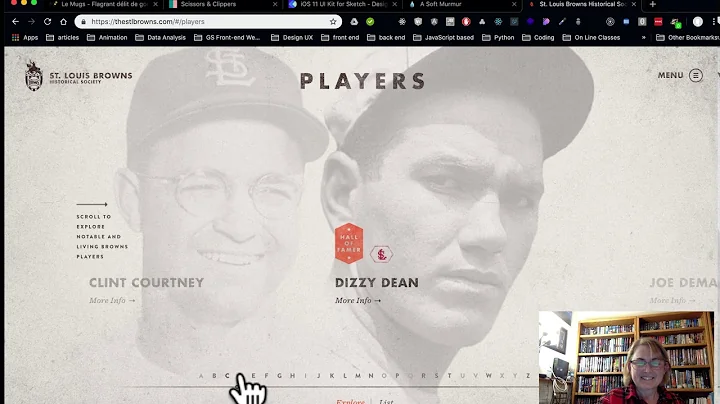Jump to letter G in alphabet index
This screenshot has height=404, width=720.
pyautogui.click(x=279, y=376)
